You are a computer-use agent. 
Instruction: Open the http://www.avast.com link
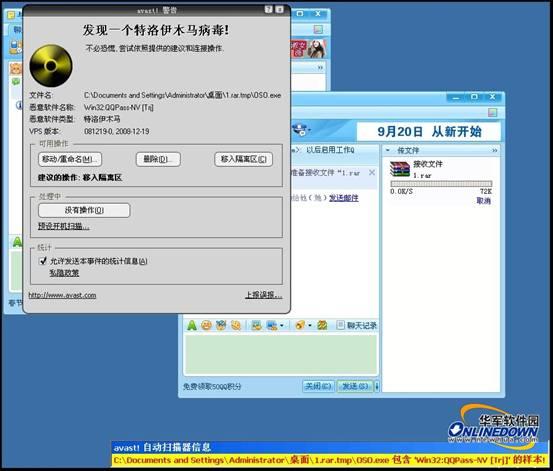point(62,295)
